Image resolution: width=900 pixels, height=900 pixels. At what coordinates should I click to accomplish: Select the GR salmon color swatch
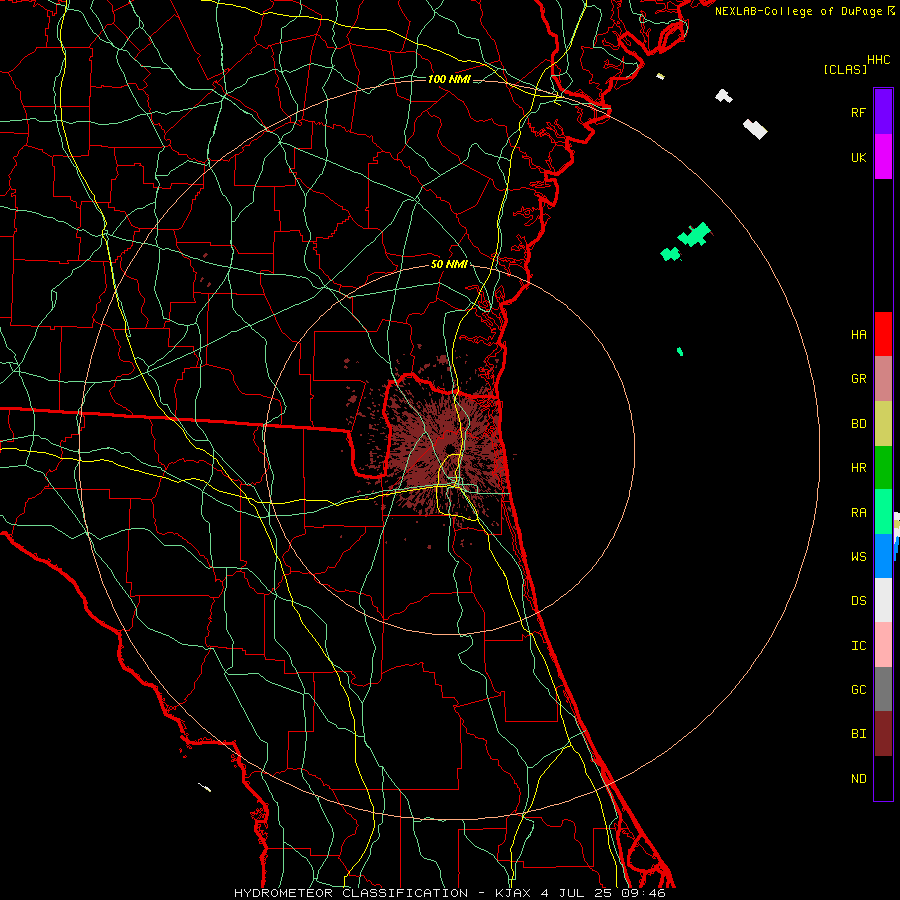883,379
